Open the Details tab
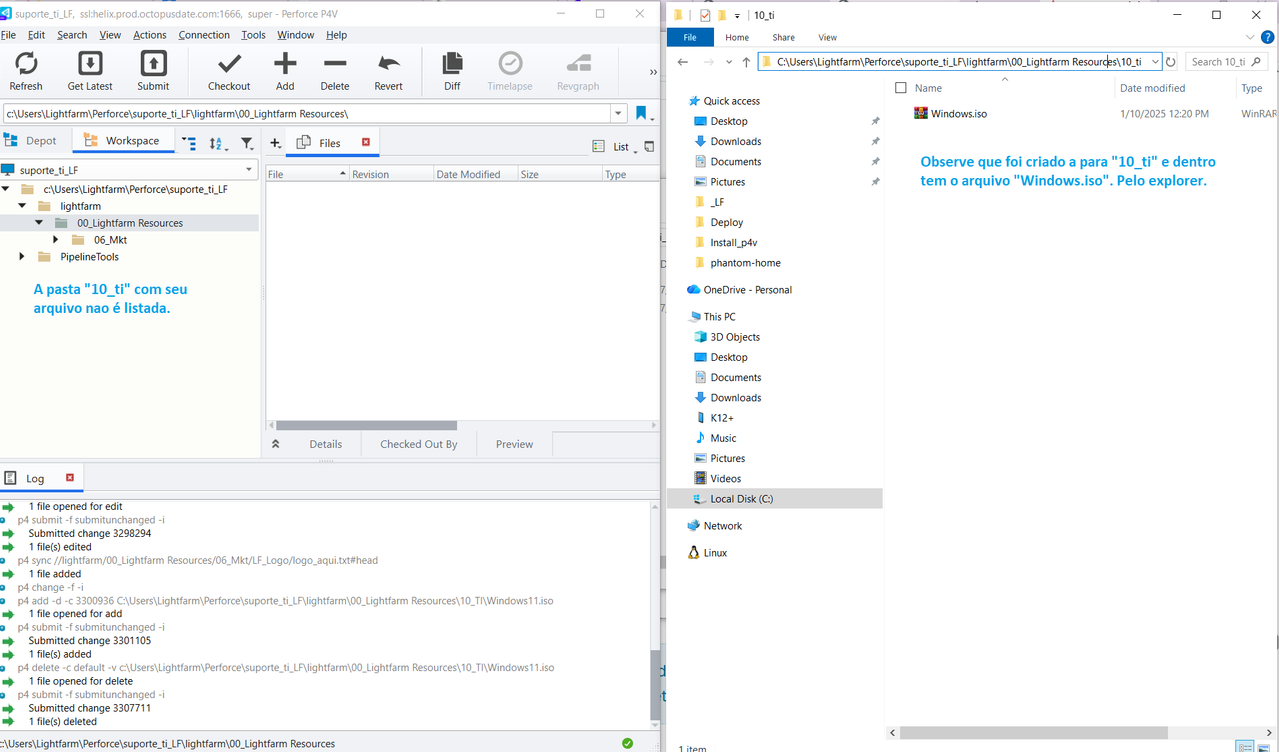The width and height of the screenshot is (1279, 752). tap(325, 444)
